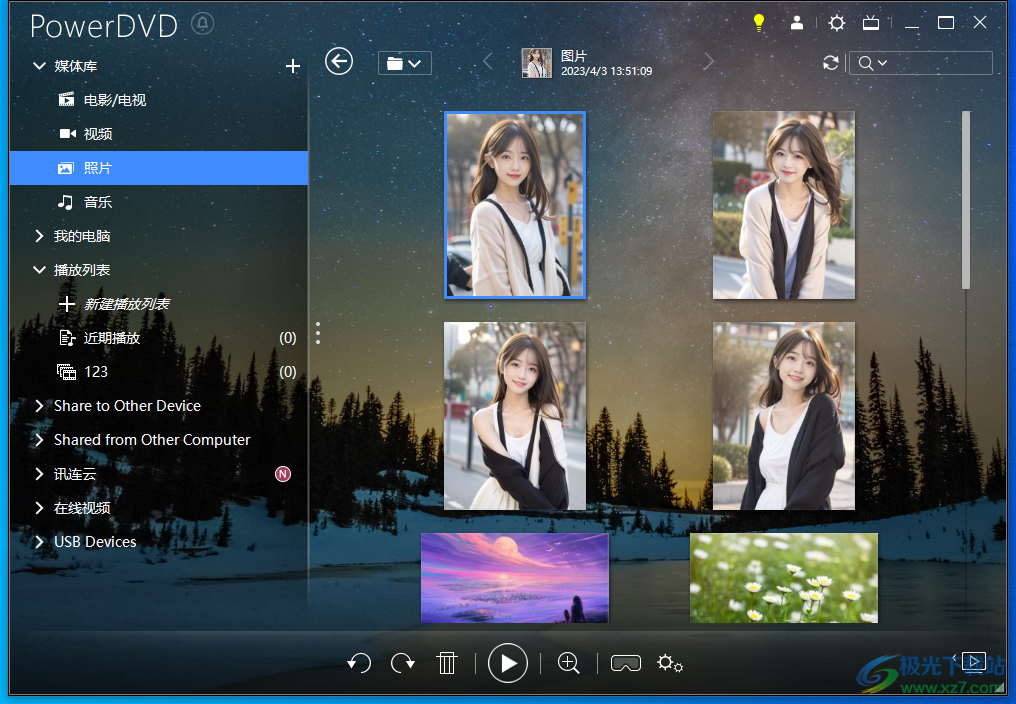The image size is (1016, 704).
Task: Click the play-to device icon at bottom right
Action: pyautogui.click(x=973, y=661)
